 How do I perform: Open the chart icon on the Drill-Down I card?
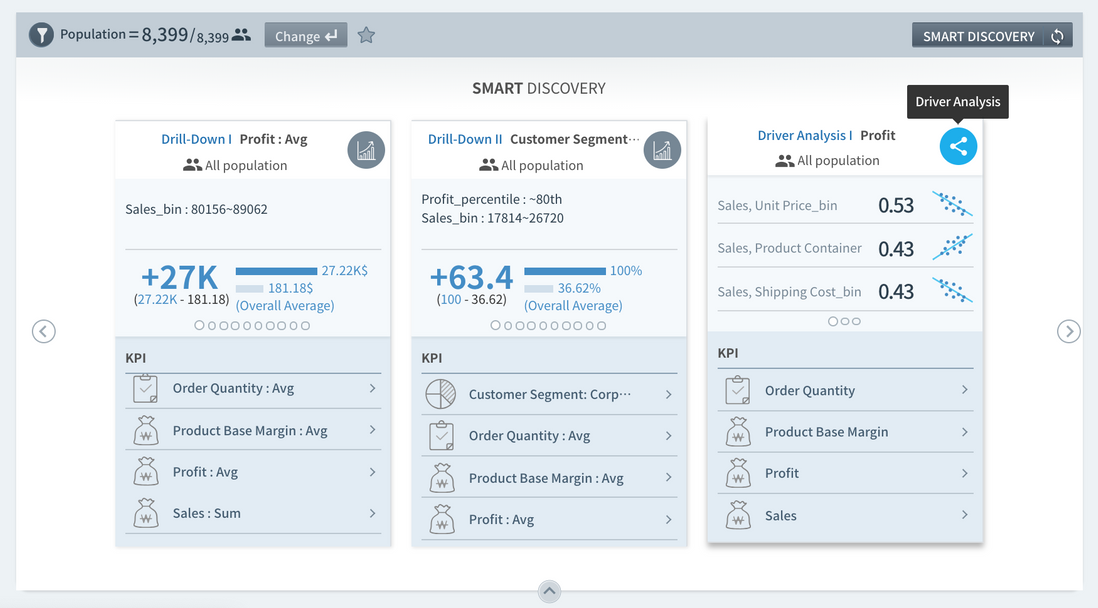coord(366,150)
